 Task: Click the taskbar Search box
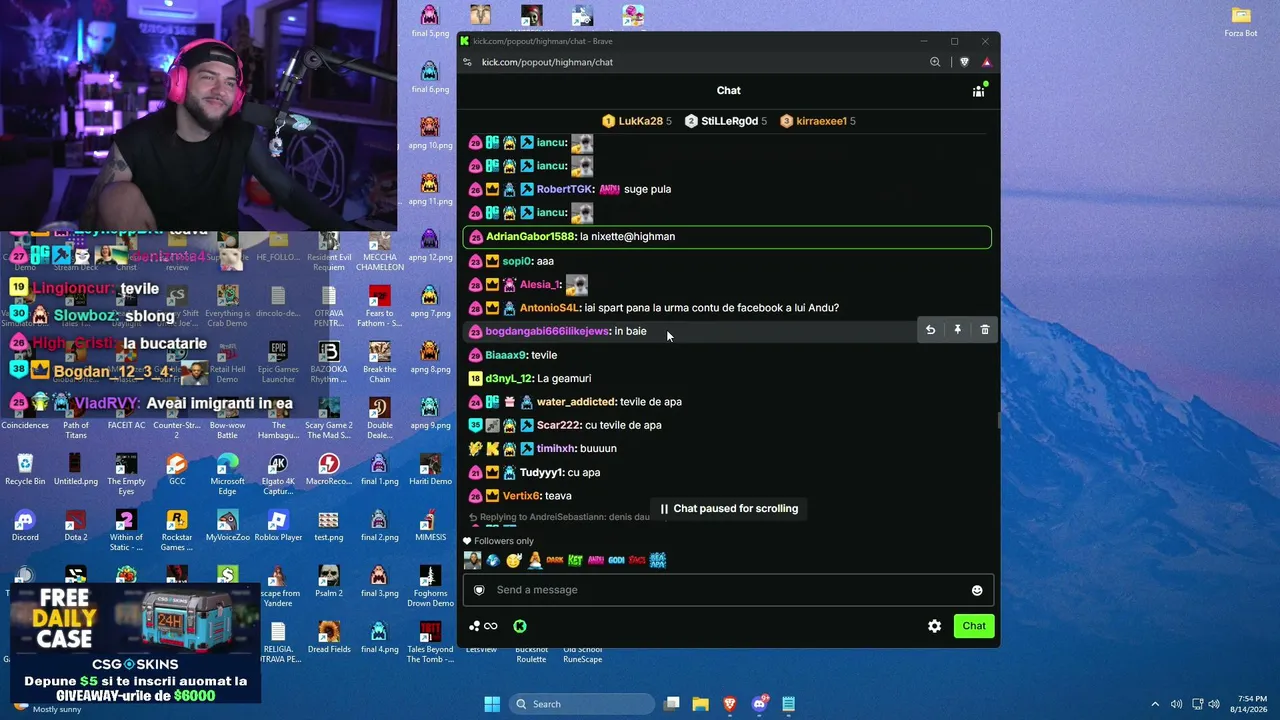tap(583, 704)
